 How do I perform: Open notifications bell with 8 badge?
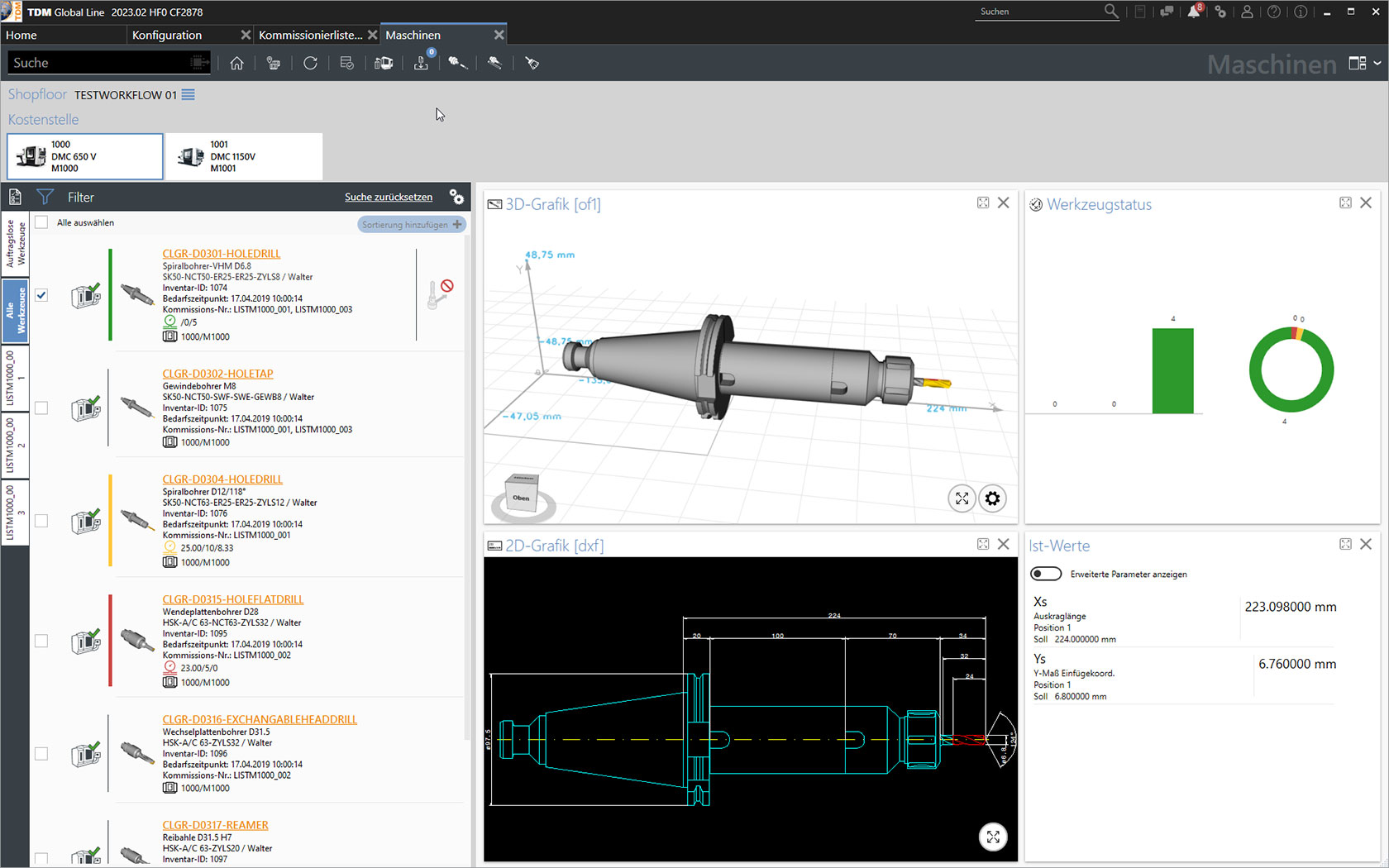tap(1195, 11)
